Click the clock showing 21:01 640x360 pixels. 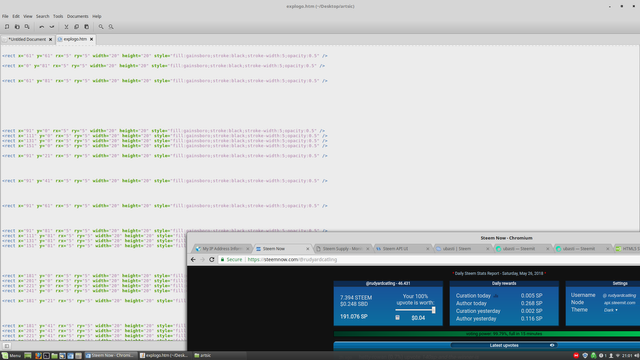(x=627, y=356)
